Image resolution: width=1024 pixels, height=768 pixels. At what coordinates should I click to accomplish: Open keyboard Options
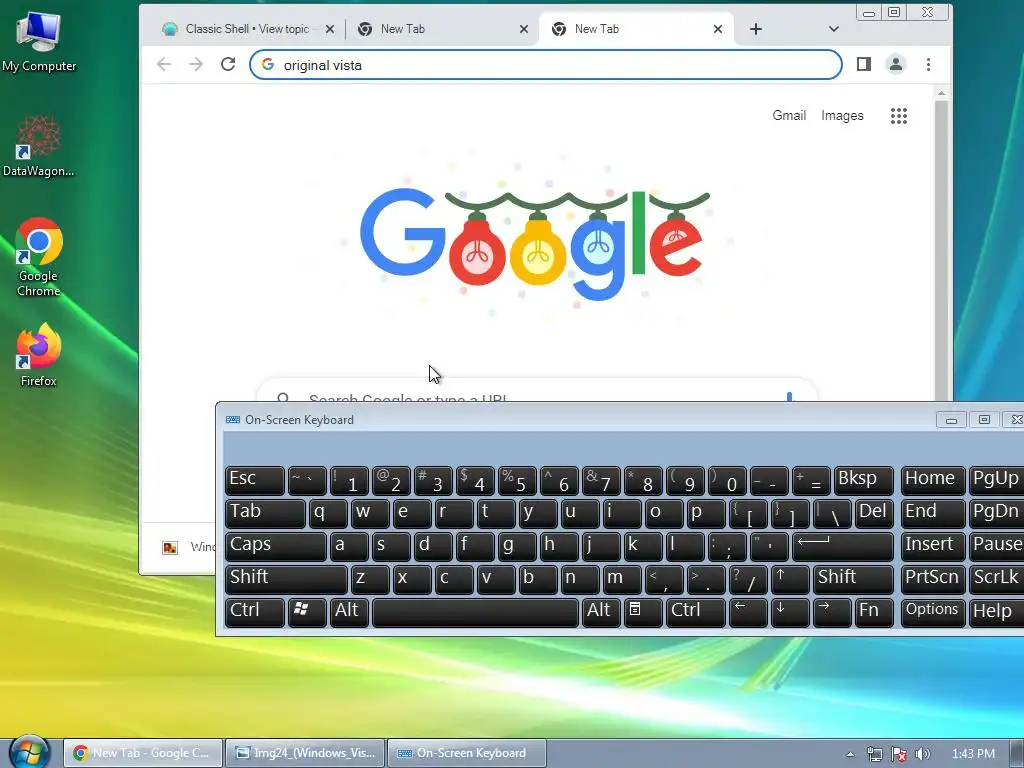[933, 612]
